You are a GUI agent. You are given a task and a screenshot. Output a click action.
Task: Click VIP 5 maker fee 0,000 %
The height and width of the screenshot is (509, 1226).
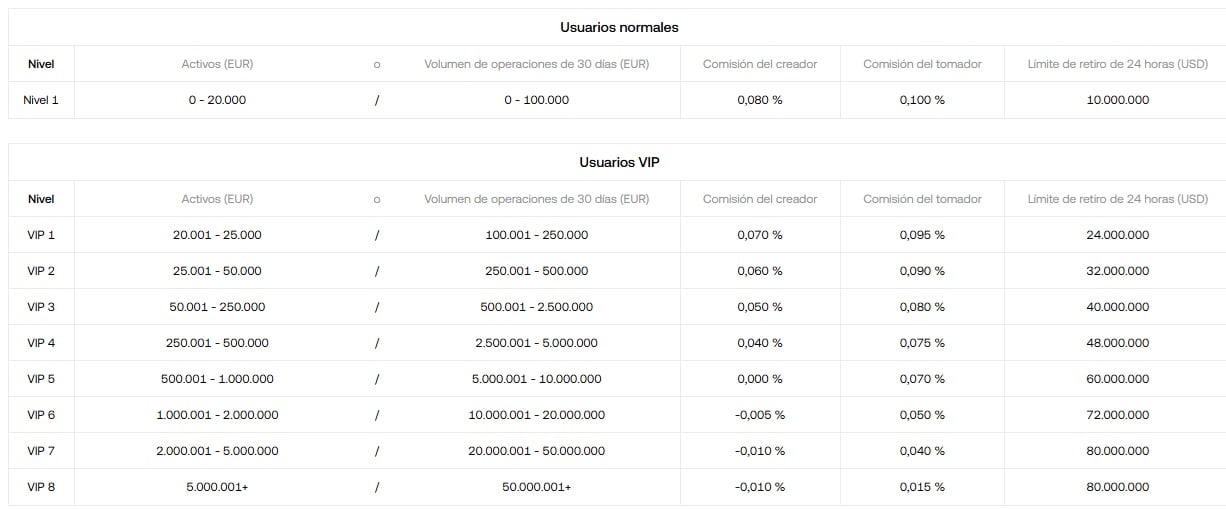[760, 379]
